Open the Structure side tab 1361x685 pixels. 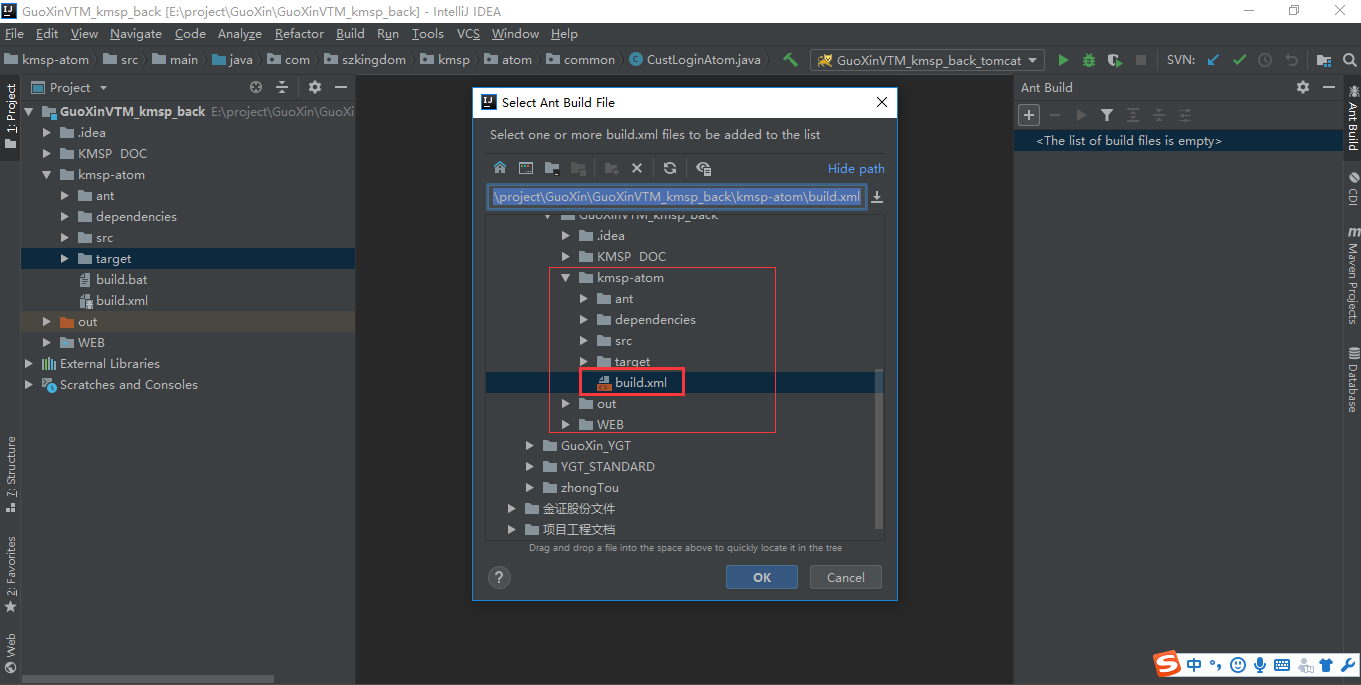point(11,474)
